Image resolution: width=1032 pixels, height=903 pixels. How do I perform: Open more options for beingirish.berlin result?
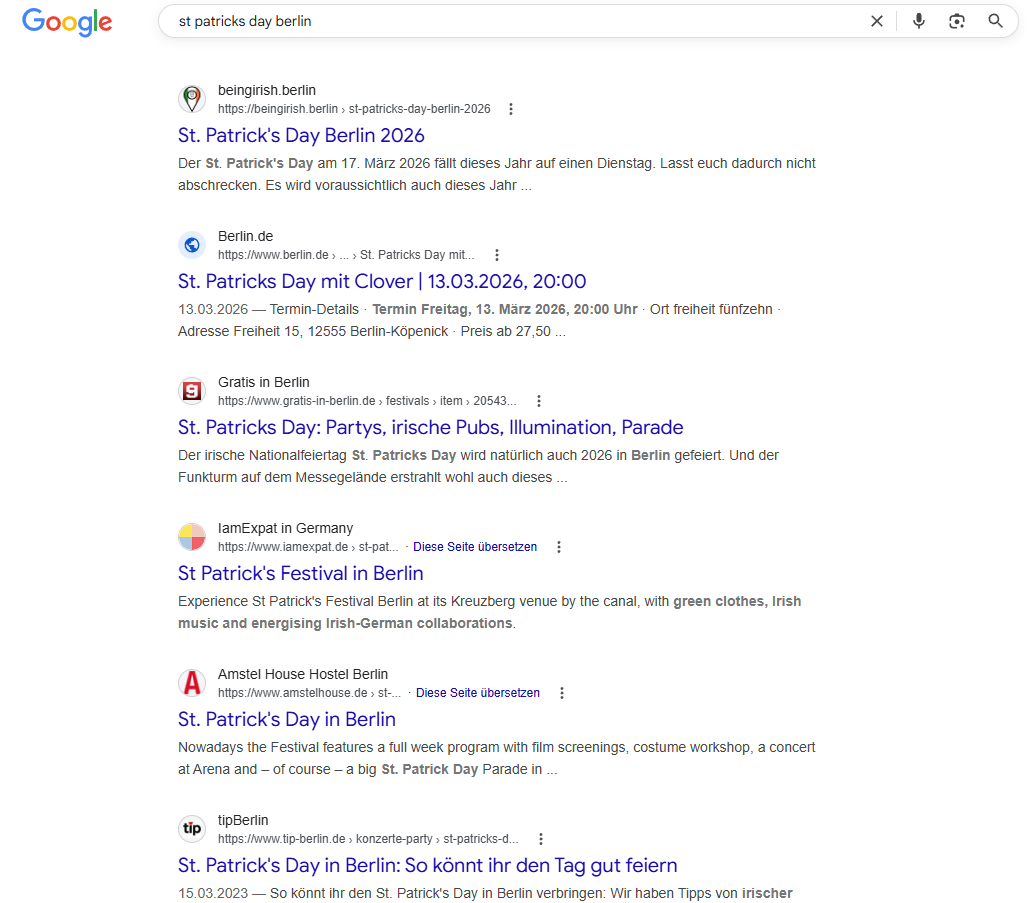[x=511, y=109]
